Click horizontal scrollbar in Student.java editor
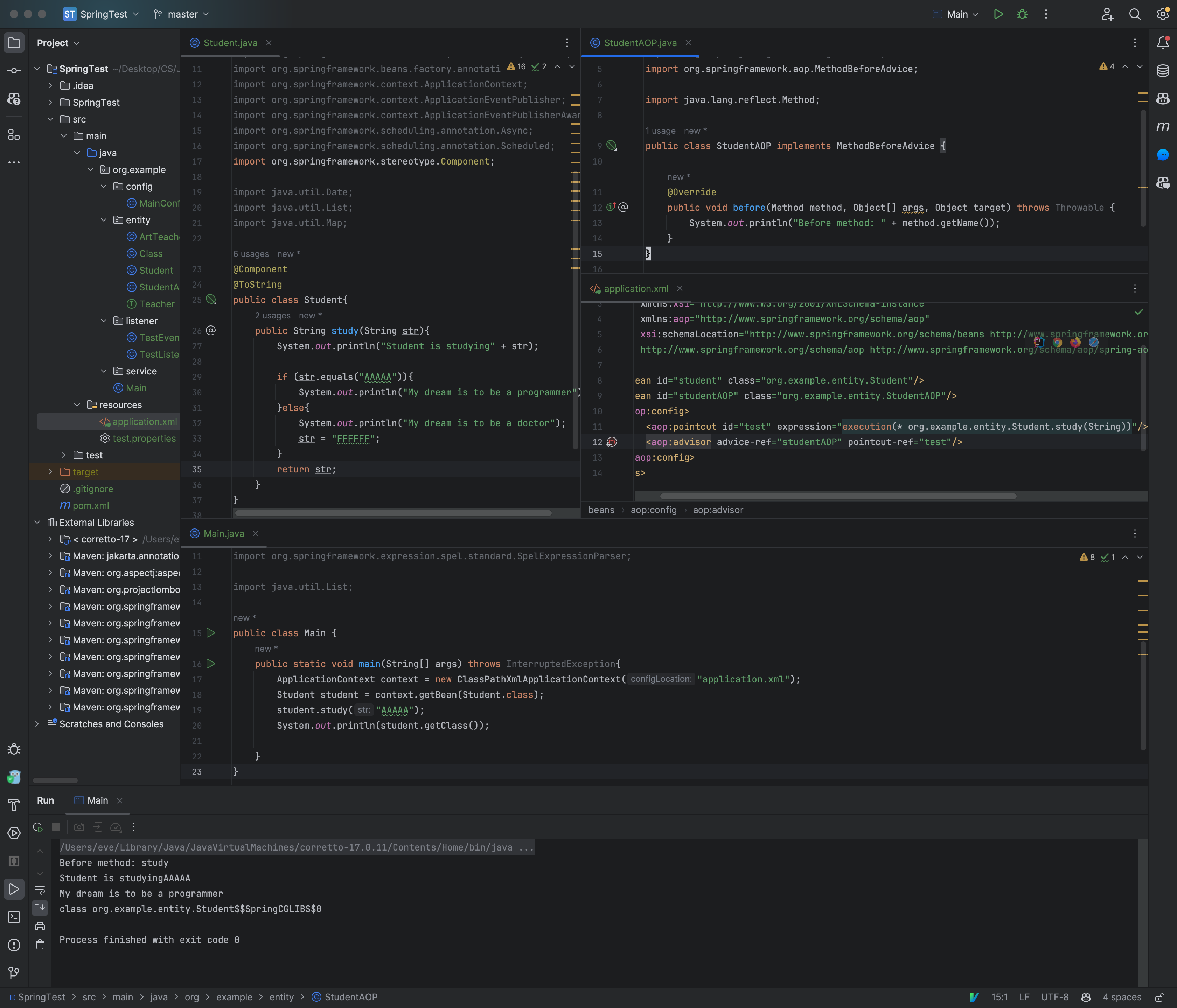This screenshot has height=1008, width=1177. [x=393, y=513]
